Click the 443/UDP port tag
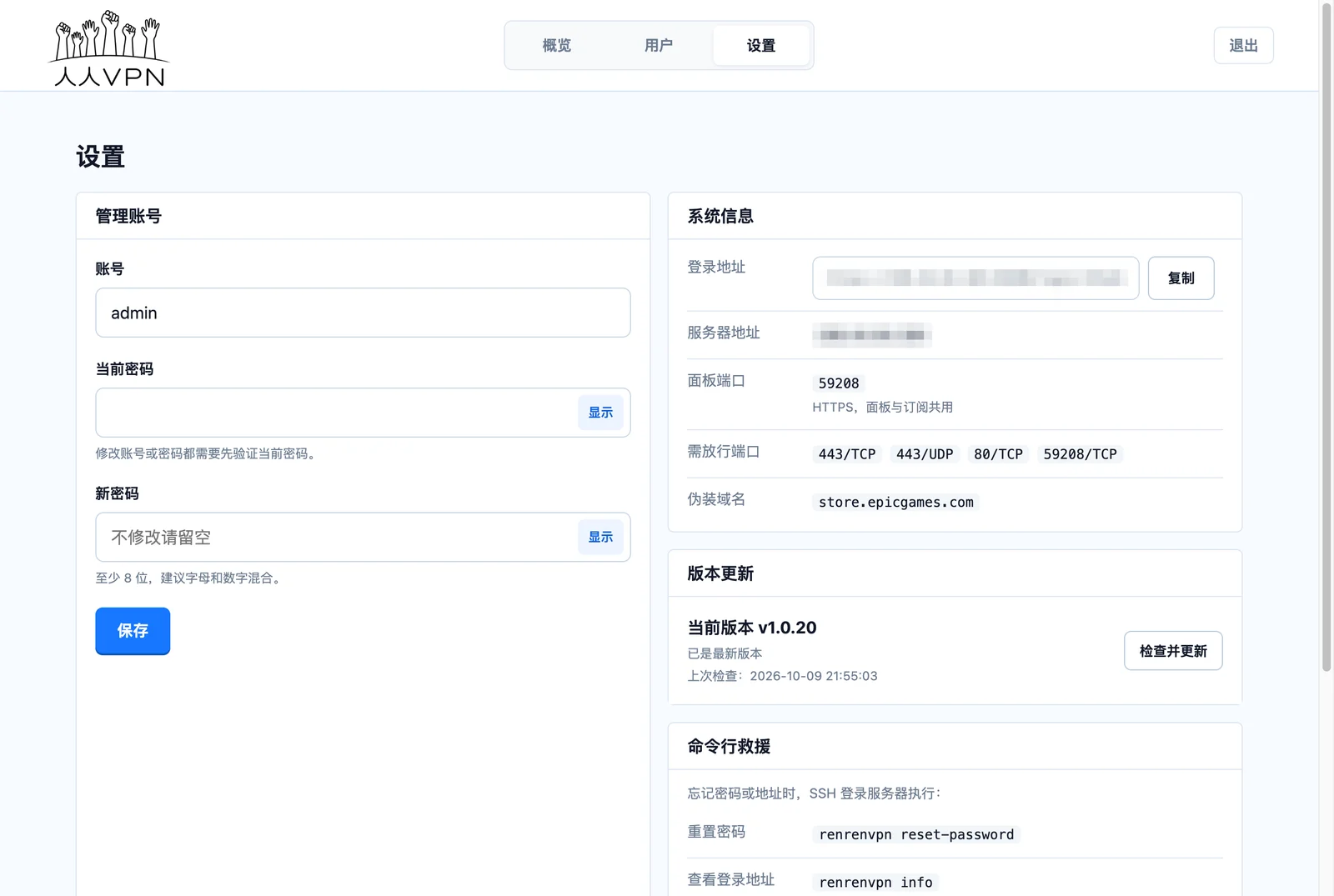 (x=925, y=454)
